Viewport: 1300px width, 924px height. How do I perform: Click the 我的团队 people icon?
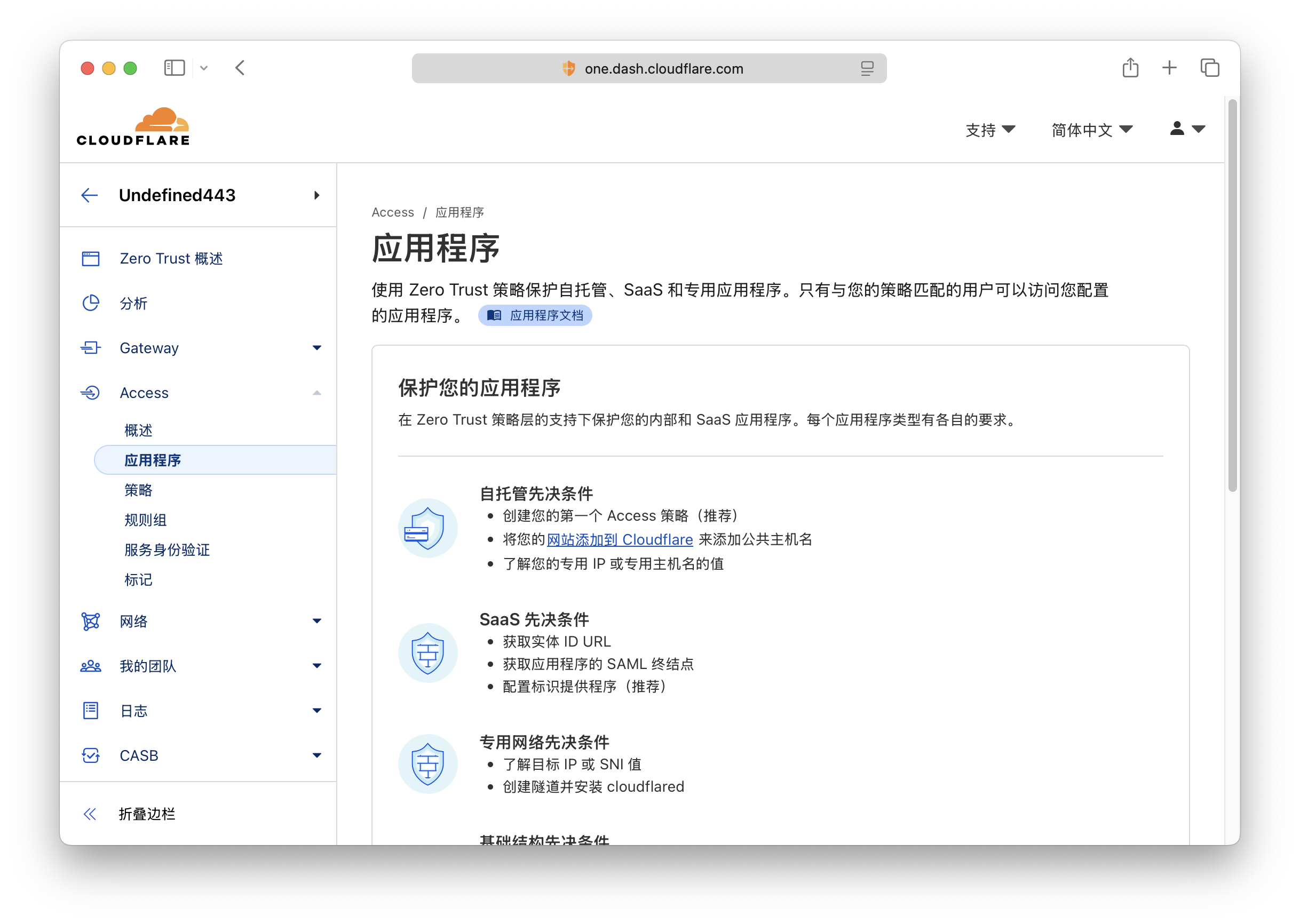pos(91,666)
